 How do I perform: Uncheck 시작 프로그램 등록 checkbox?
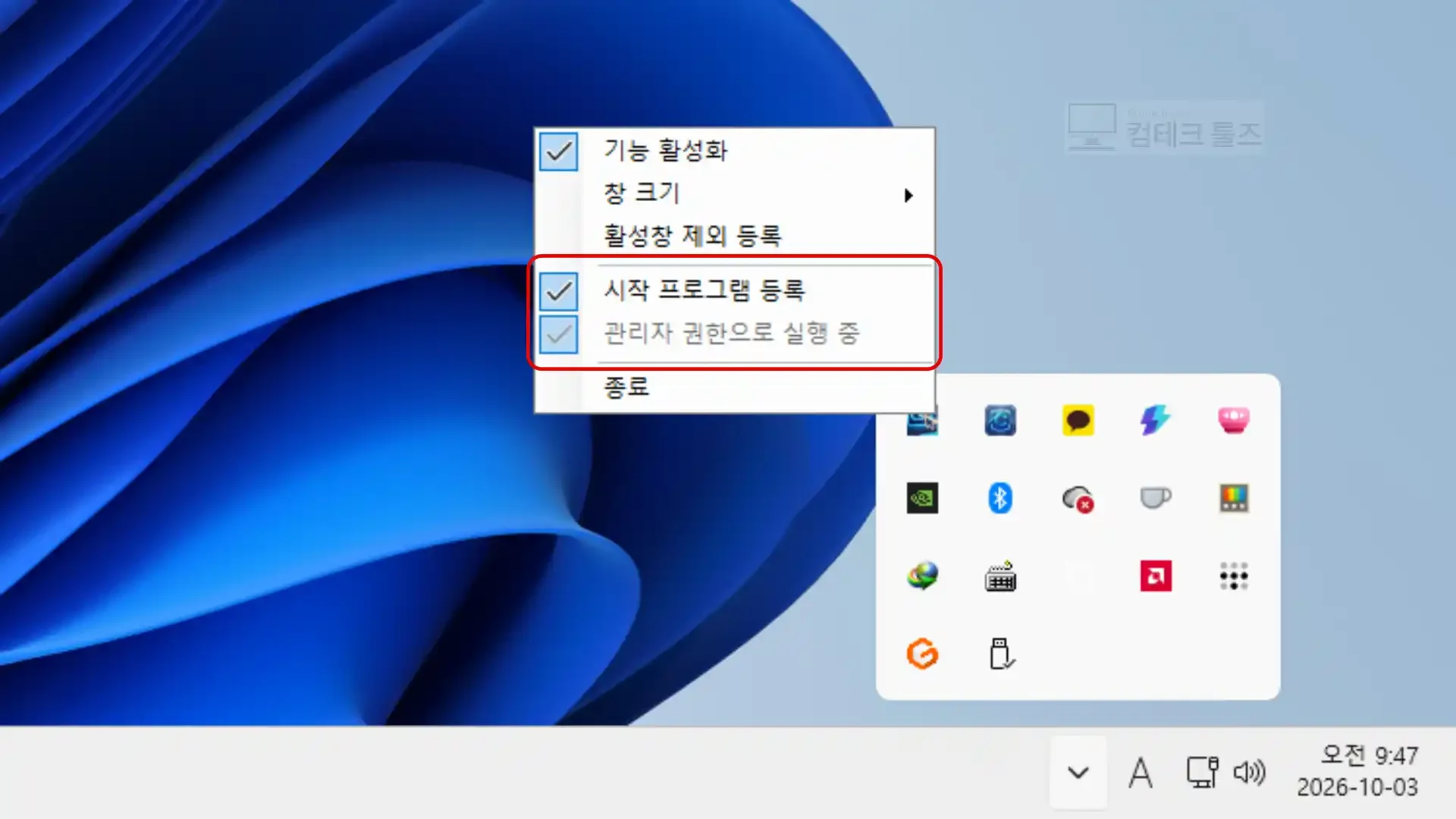pos(559,291)
